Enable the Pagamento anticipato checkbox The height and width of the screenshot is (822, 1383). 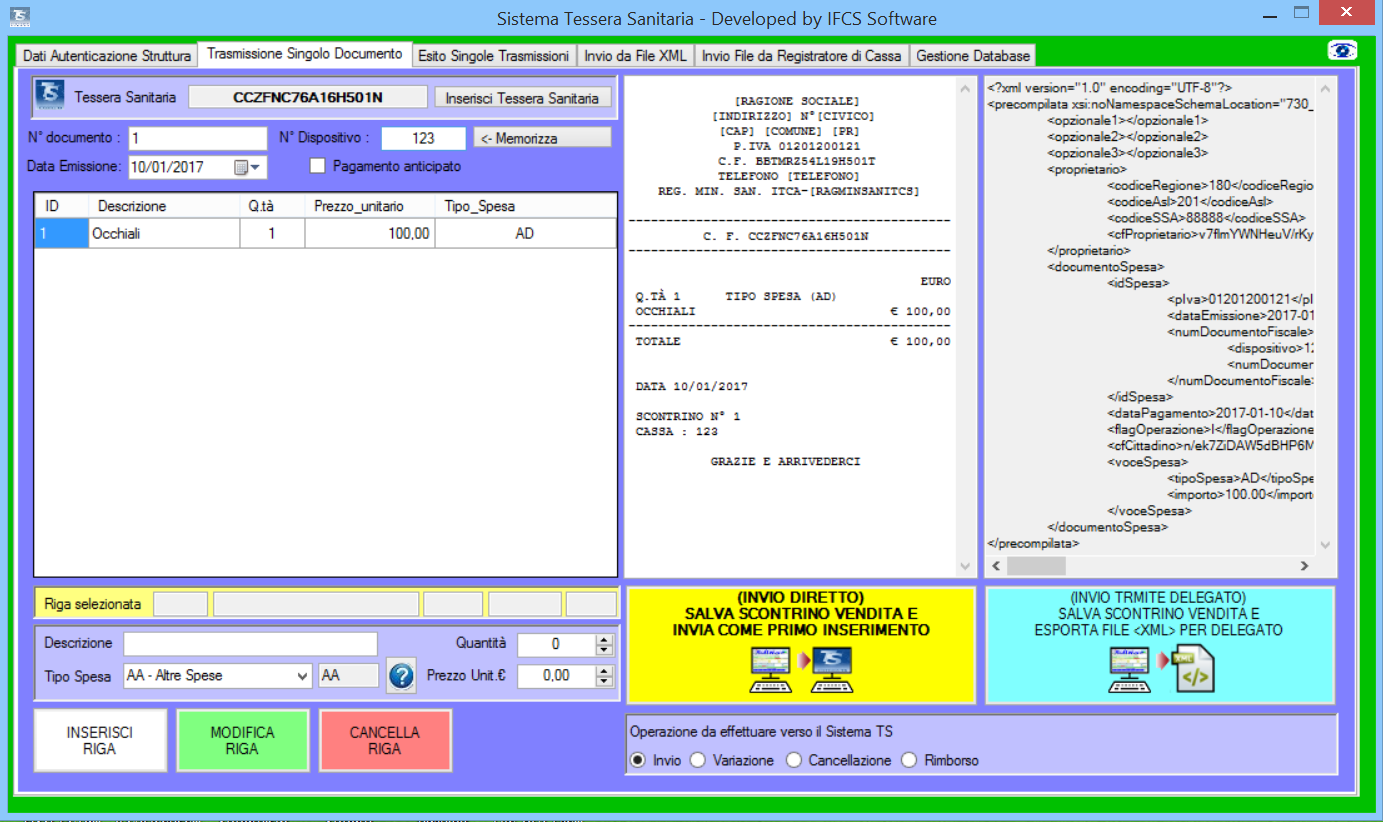click(318, 166)
